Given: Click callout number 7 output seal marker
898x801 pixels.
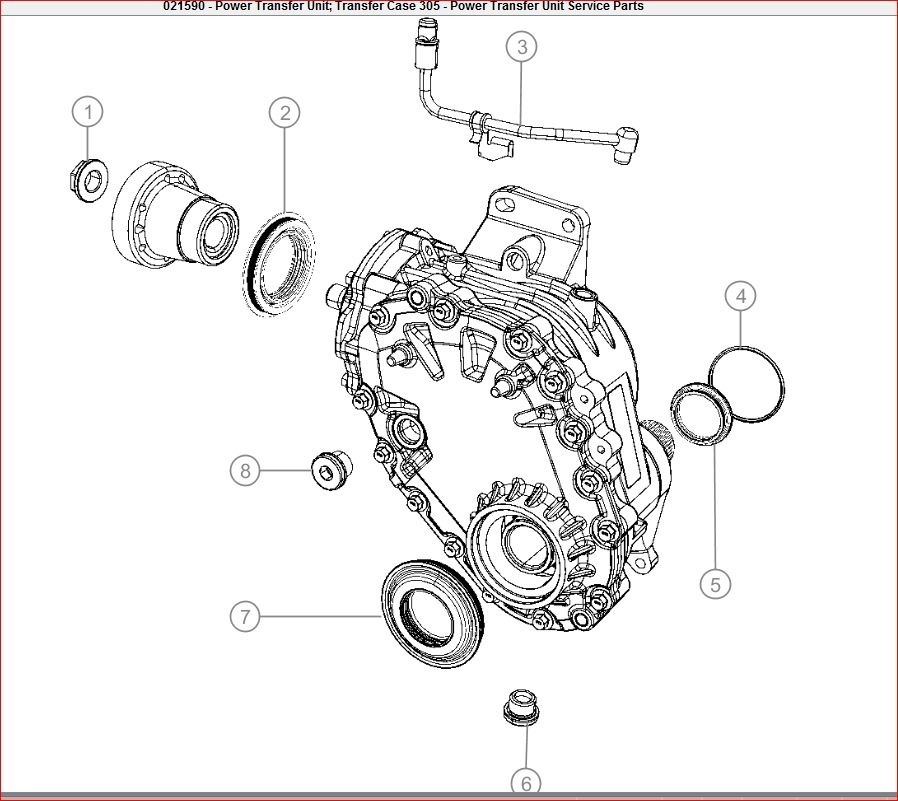Looking at the screenshot, I should pos(245,617).
